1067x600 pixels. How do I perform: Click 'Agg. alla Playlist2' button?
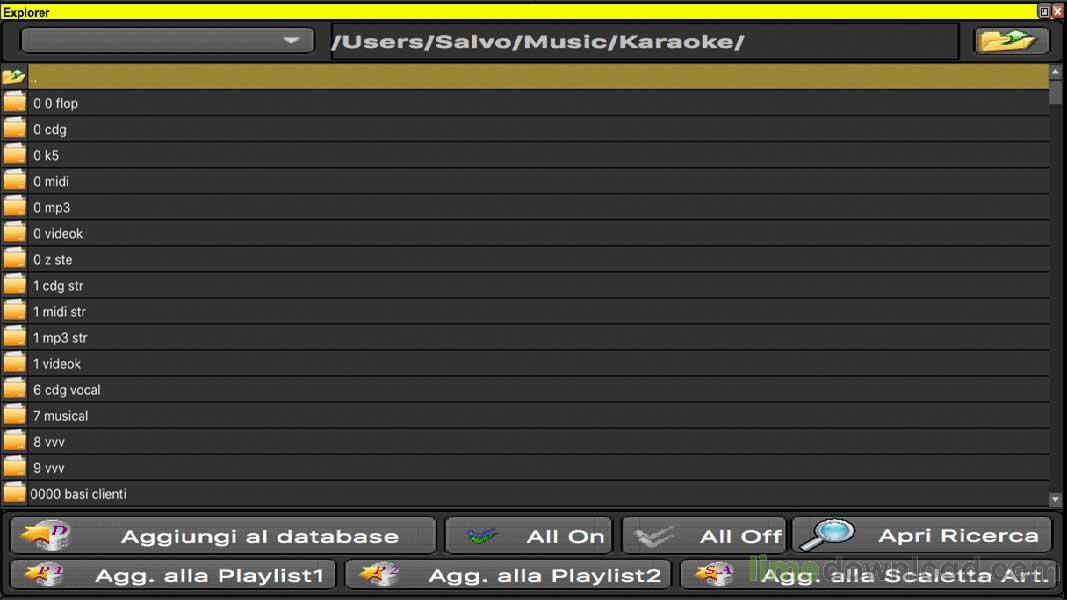tap(508, 575)
